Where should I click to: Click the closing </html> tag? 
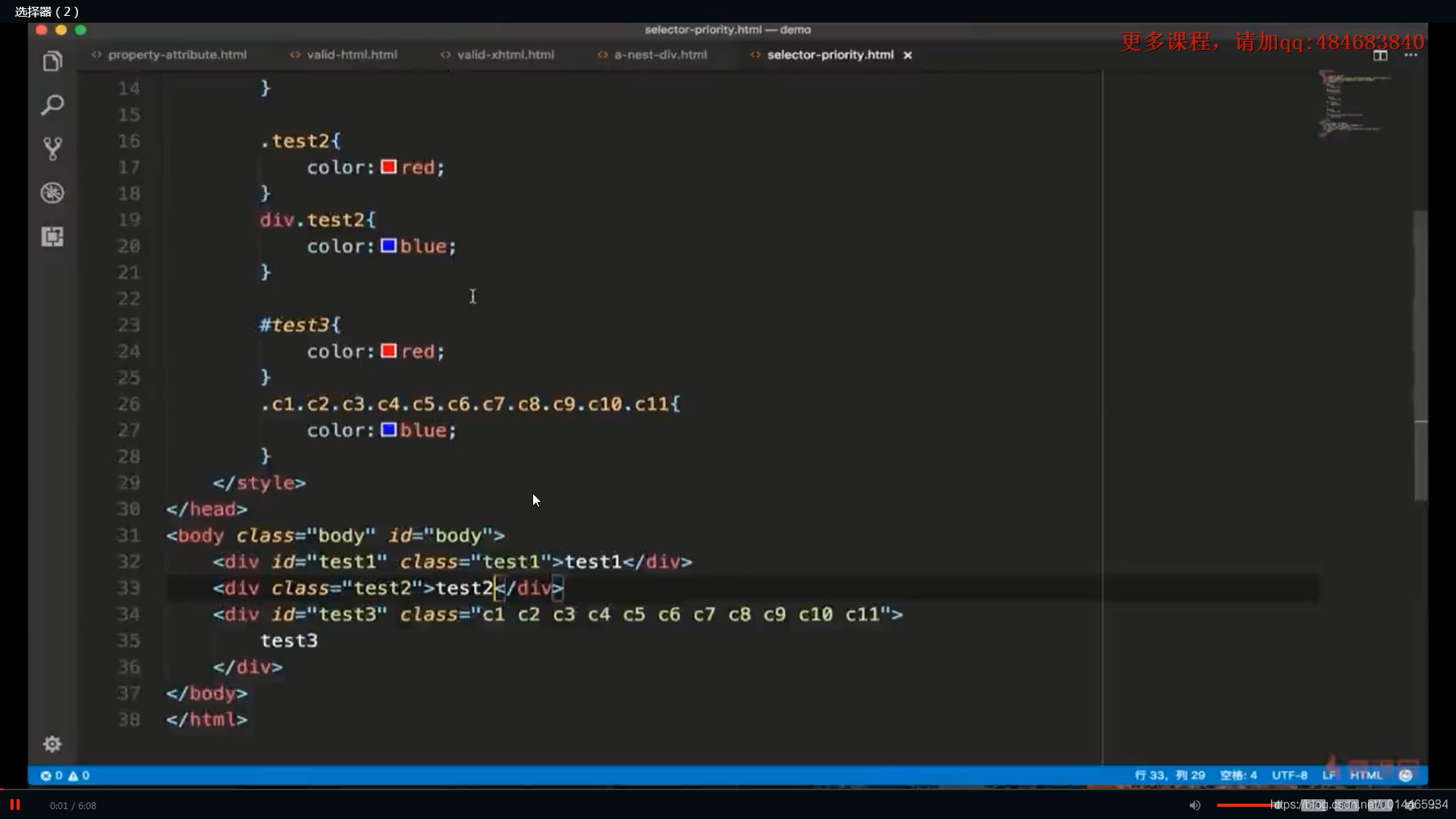click(207, 720)
